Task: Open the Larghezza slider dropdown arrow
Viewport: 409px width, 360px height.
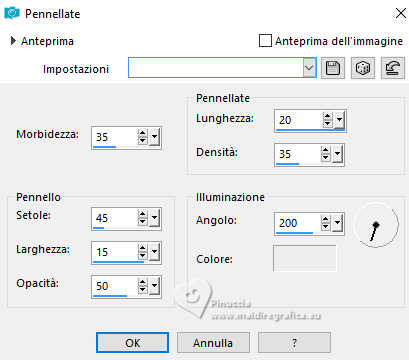Action: [154, 252]
